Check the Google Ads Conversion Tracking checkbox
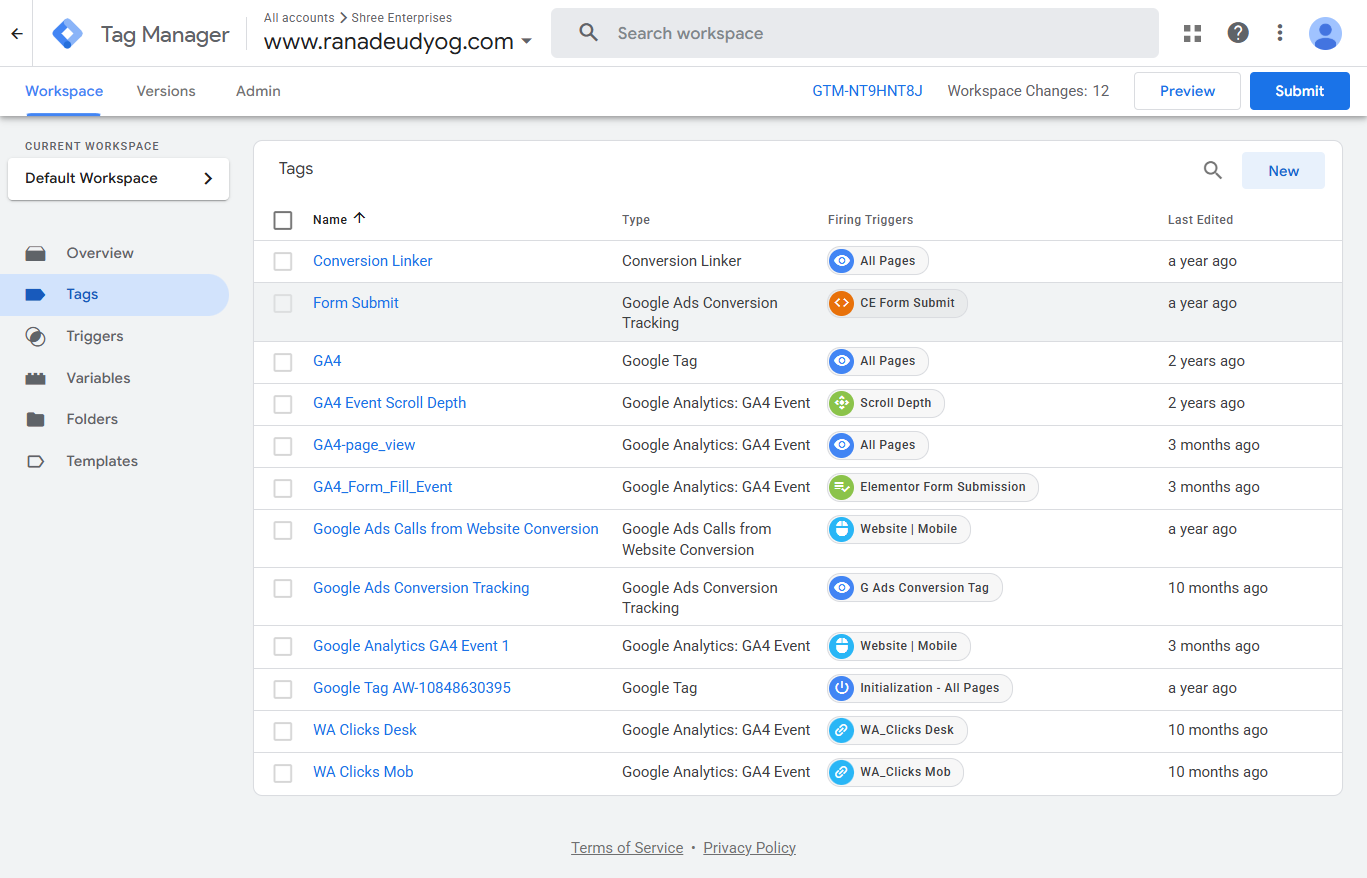1367x878 pixels. pyautogui.click(x=283, y=588)
